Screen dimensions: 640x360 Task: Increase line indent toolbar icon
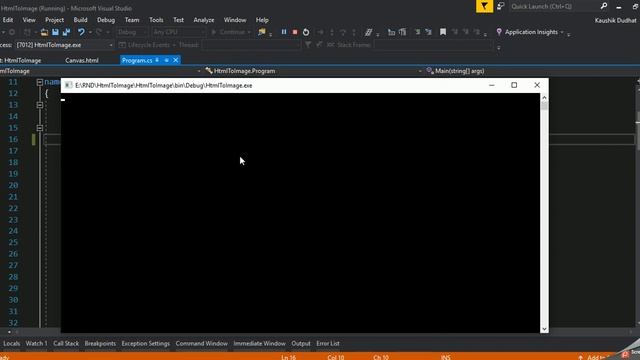[402, 32]
